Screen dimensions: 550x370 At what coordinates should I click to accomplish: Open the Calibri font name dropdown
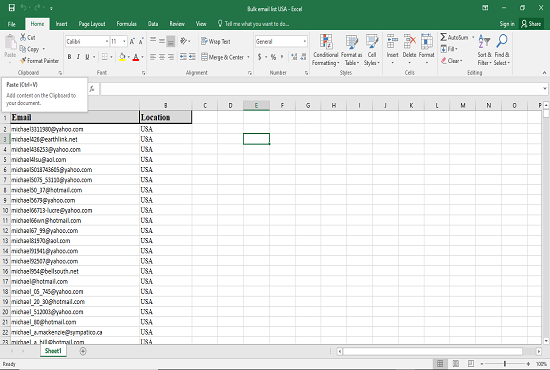[107, 41]
